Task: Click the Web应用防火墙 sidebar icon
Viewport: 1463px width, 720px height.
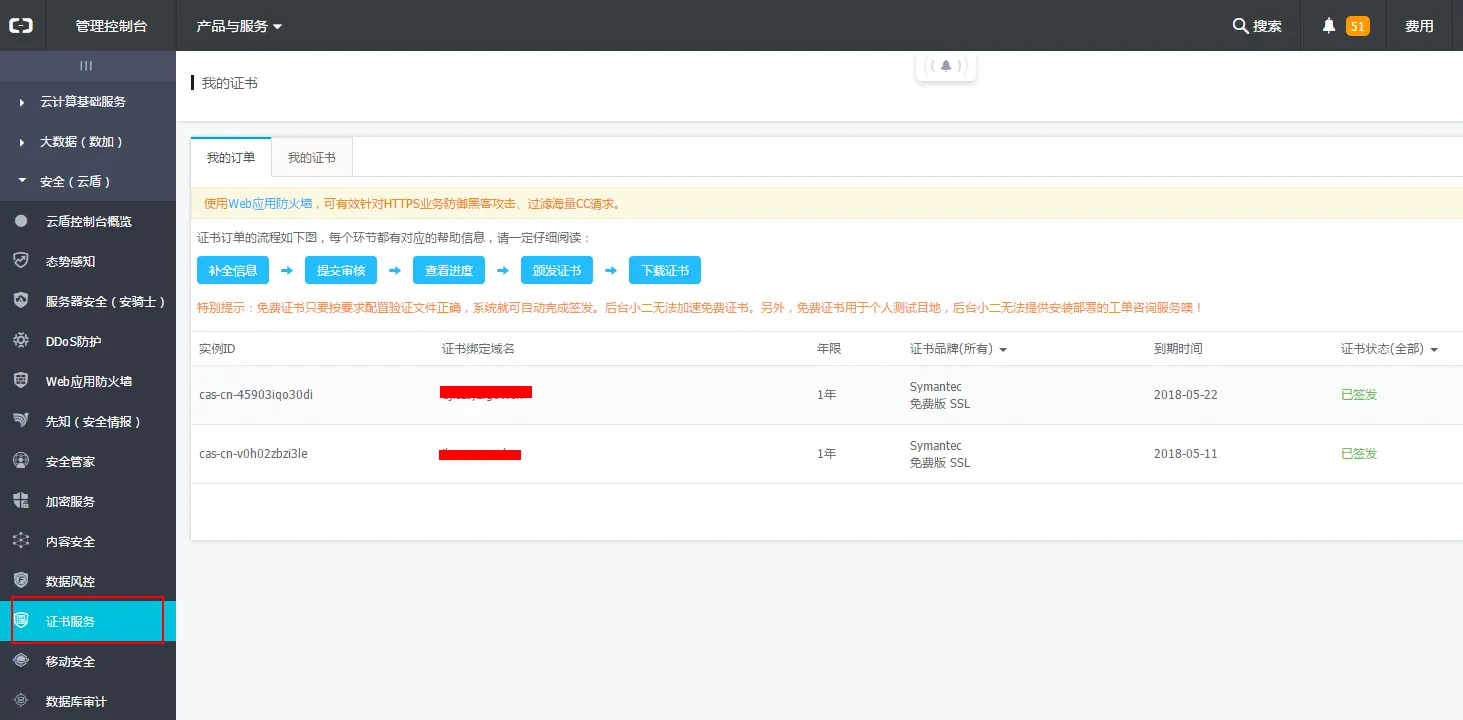Action: point(21,381)
